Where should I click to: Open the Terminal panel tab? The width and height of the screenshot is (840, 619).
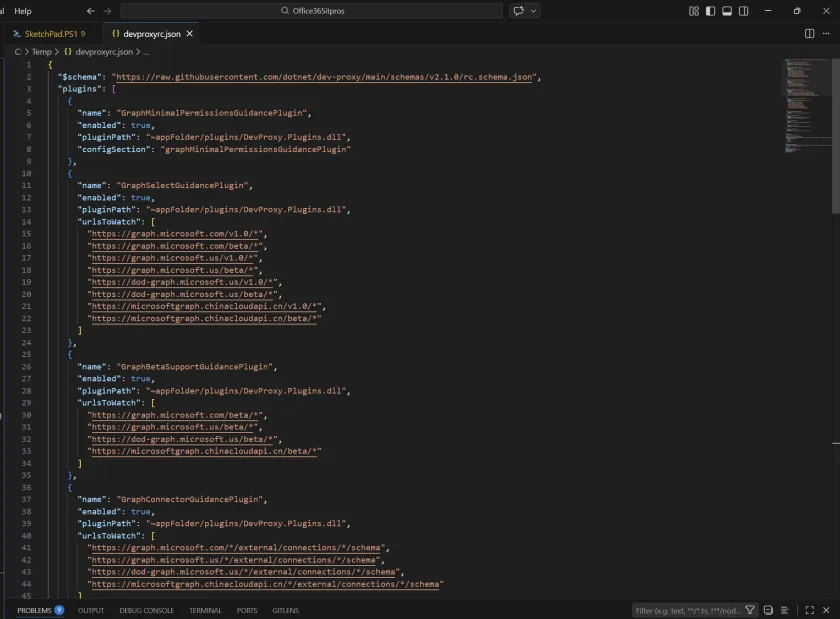(x=205, y=610)
